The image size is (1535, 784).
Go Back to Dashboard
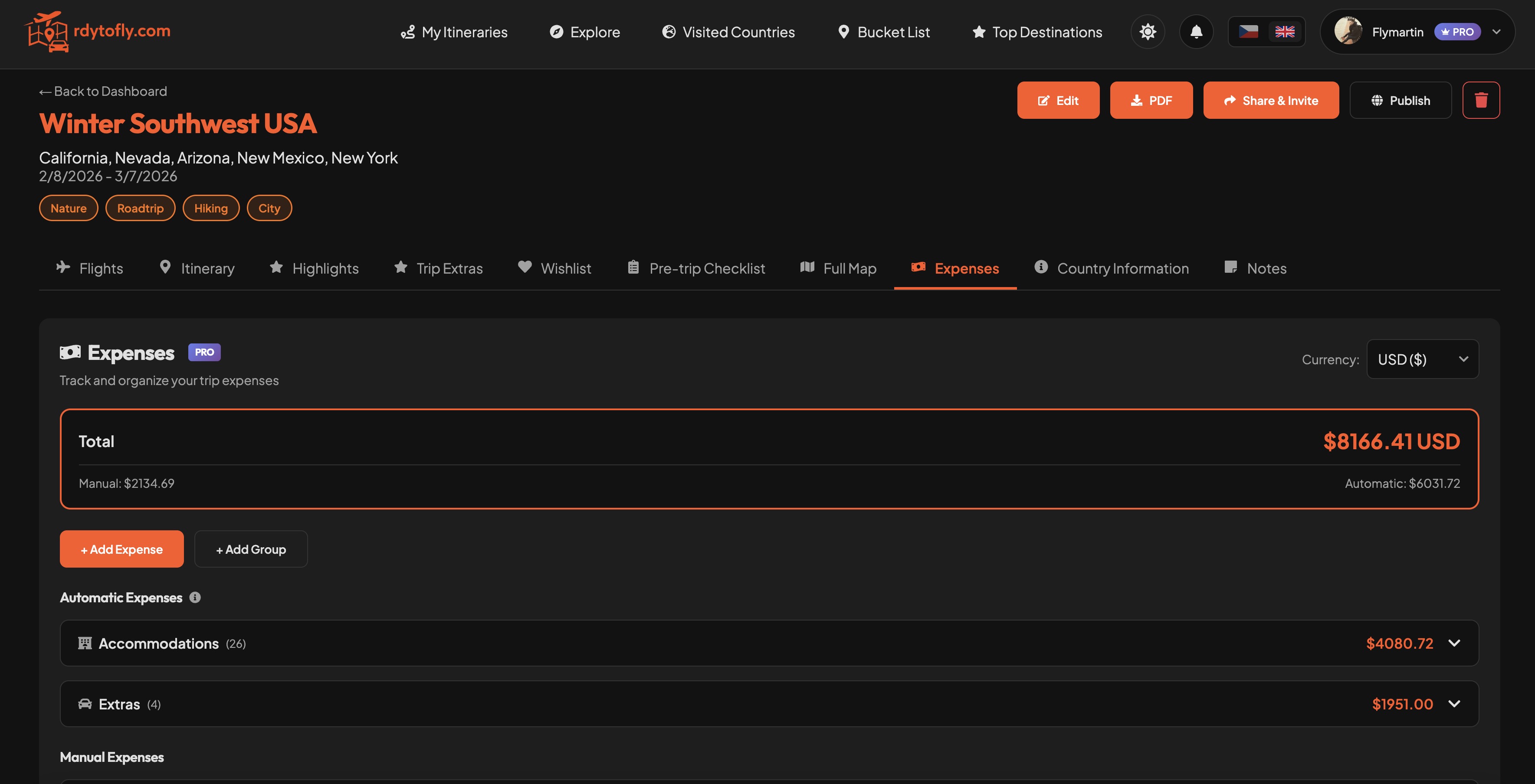(x=102, y=91)
